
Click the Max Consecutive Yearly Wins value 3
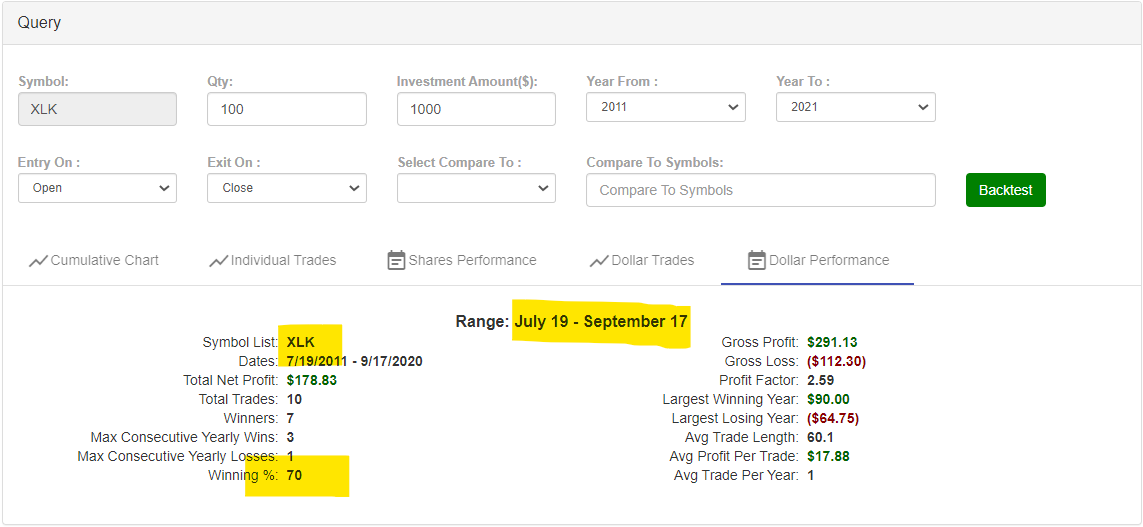[x=290, y=437]
